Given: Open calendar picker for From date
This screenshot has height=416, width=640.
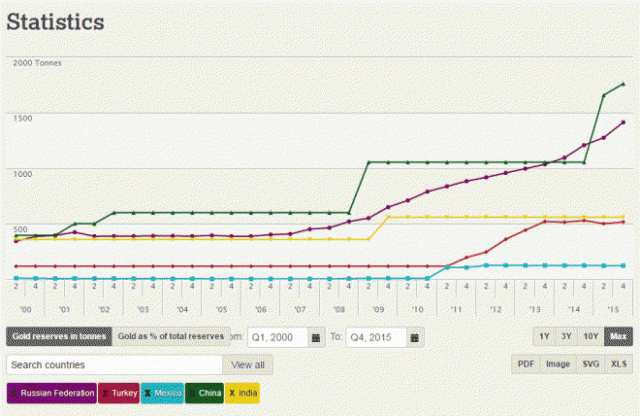Looking at the screenshot, I should point(317,338).
